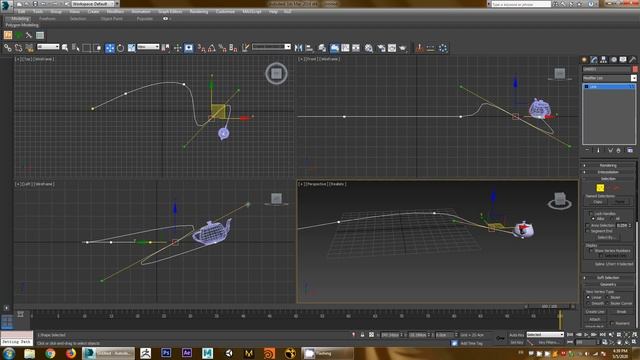Collapse the Geometry rollout
This screenshot has width=640, height=360.
(608, 284)
